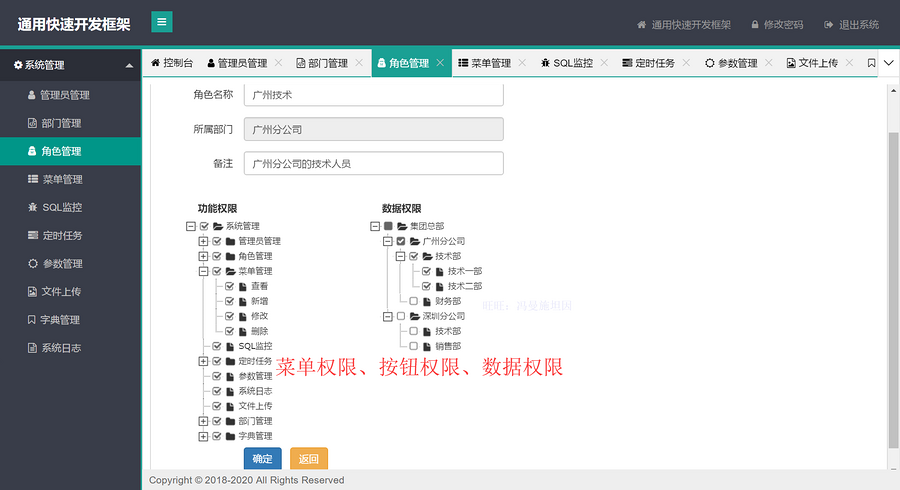Click the 备注 input field
Viewport: 900px width, 490px height.
pos(374,164)
